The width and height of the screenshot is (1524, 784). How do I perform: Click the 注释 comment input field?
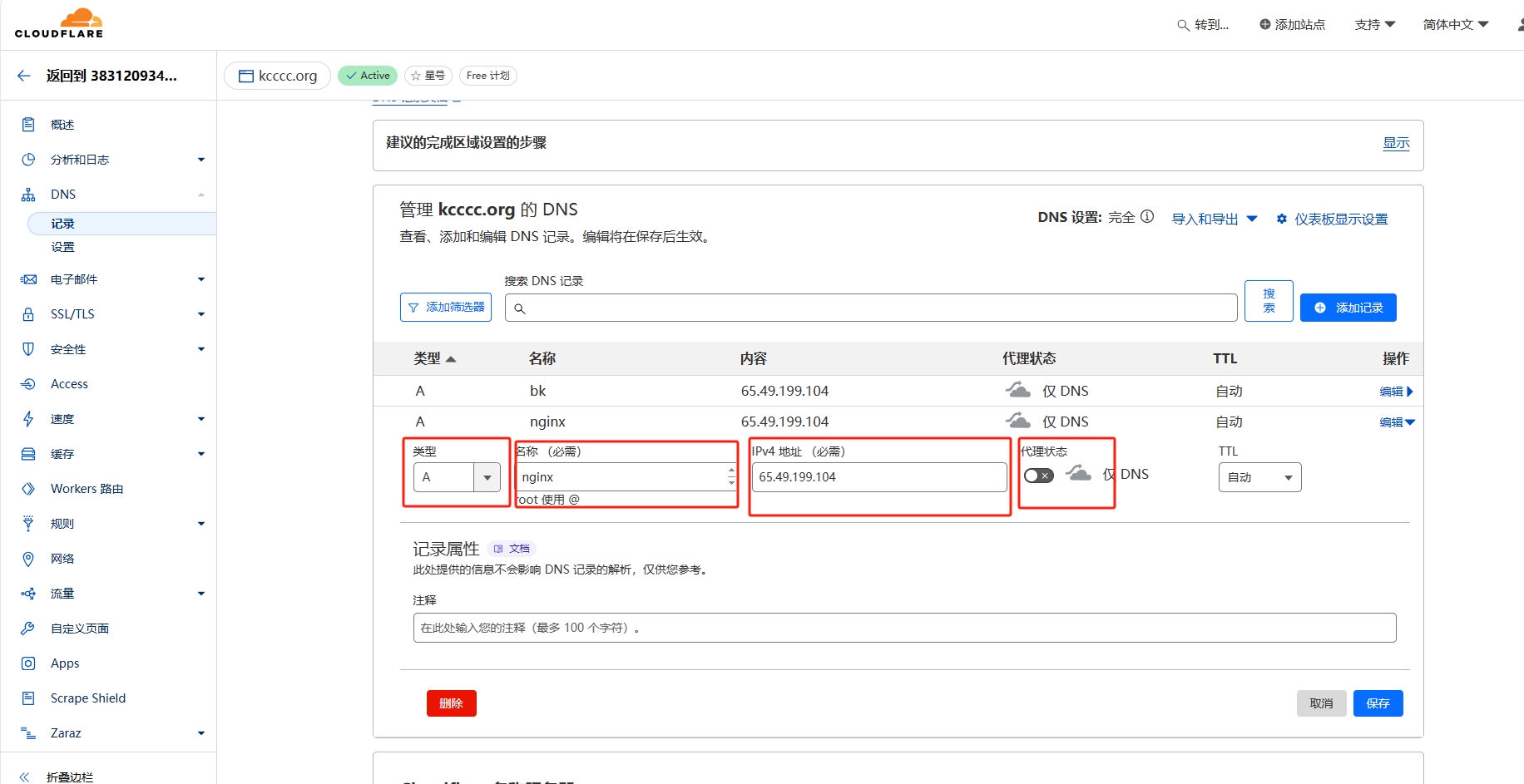click(904, 628)
